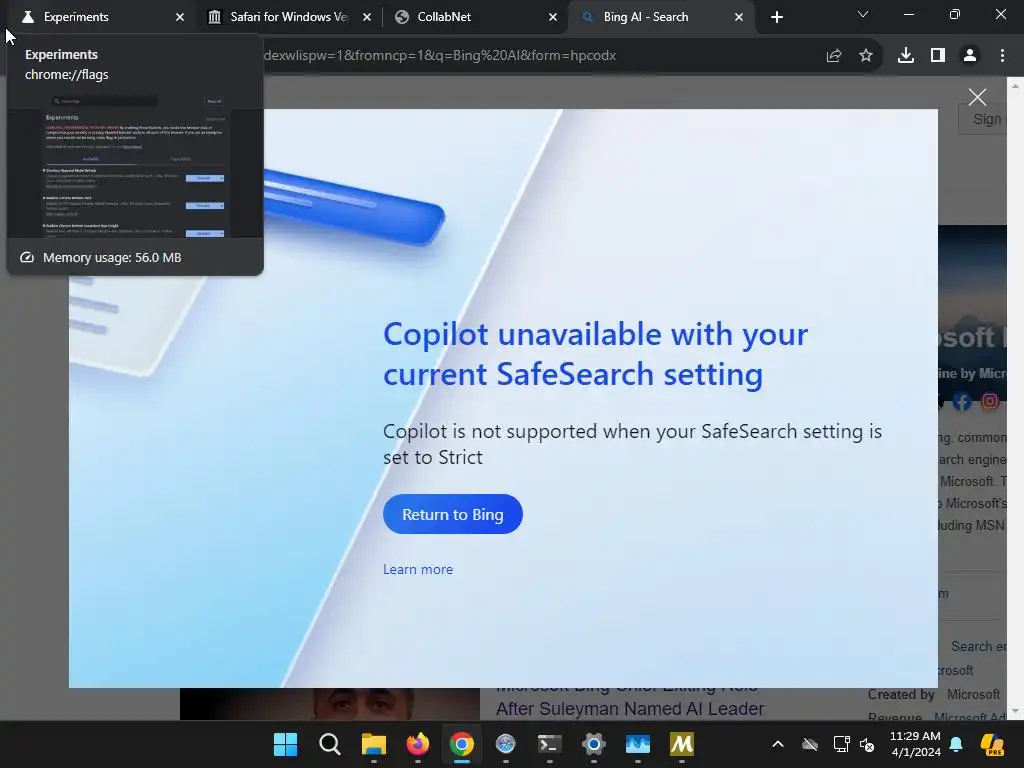1024x768 pixels.
Task: Open the terminal app in taskbar
Action: (x=549, y=744)
